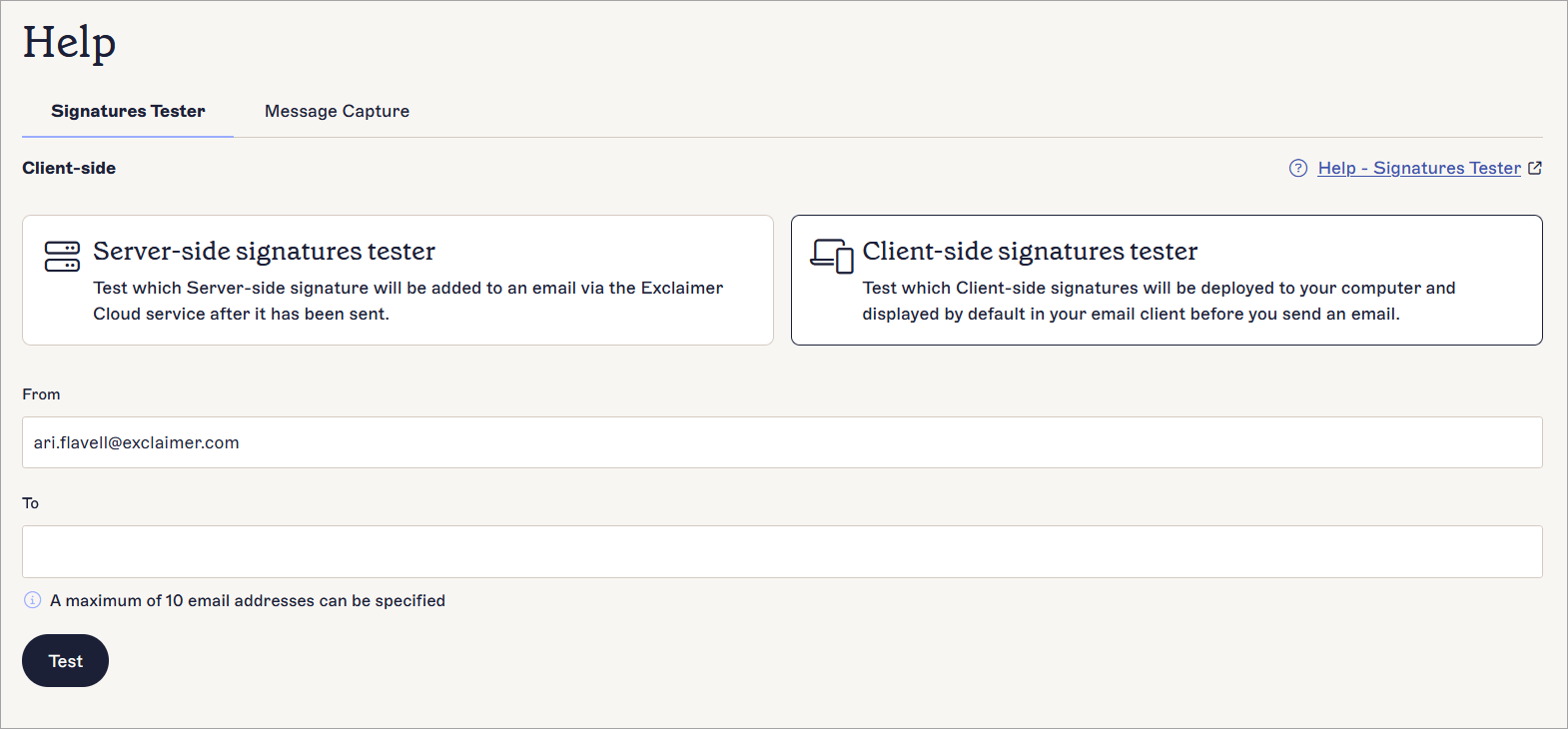Click the info icon beside maximum addresses note

[33, 600]
